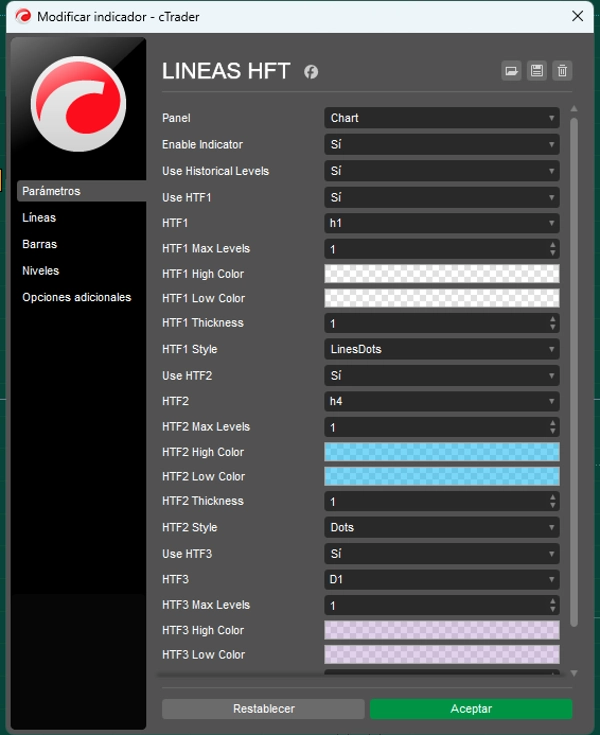Open the HTF2 timeframe dropdown showing h4
This screenshot has height=735, width=600.
[x=442, y=401]
